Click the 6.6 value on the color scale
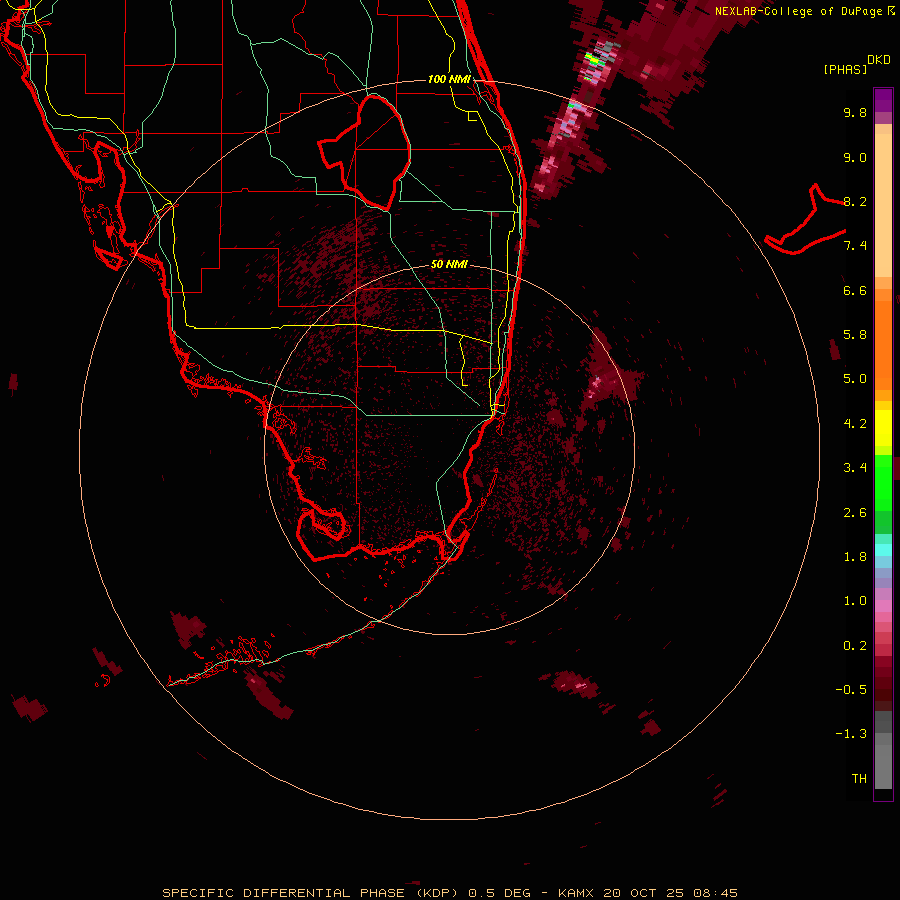900x900 pixels. pyautogui.click(x=855, y=290)
